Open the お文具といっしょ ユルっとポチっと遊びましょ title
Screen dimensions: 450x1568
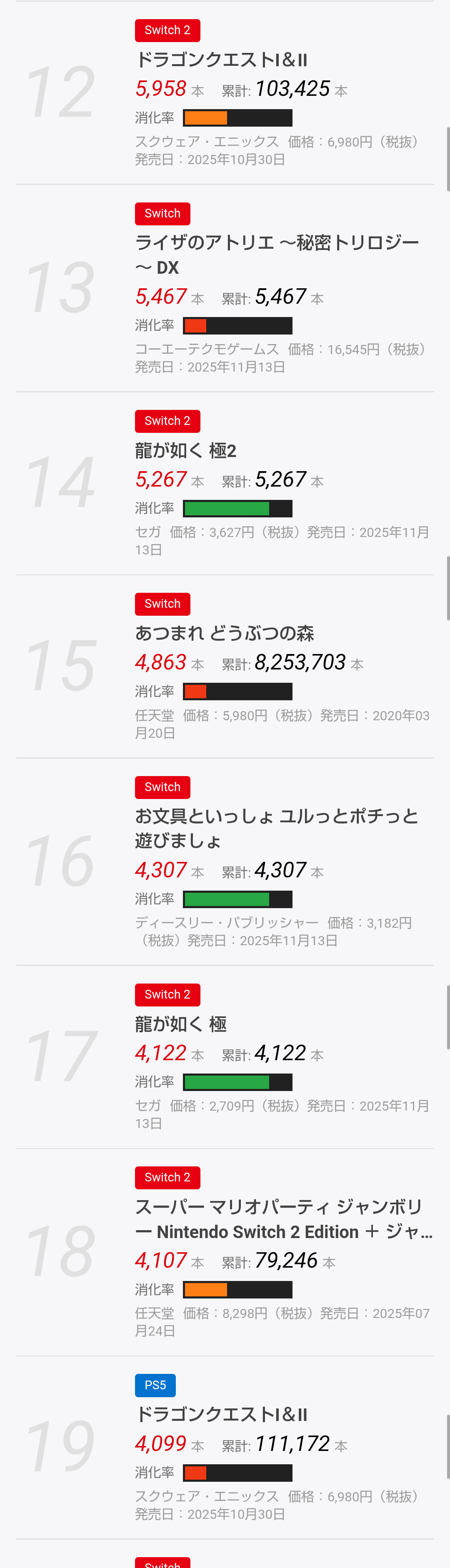click(276, 828)
